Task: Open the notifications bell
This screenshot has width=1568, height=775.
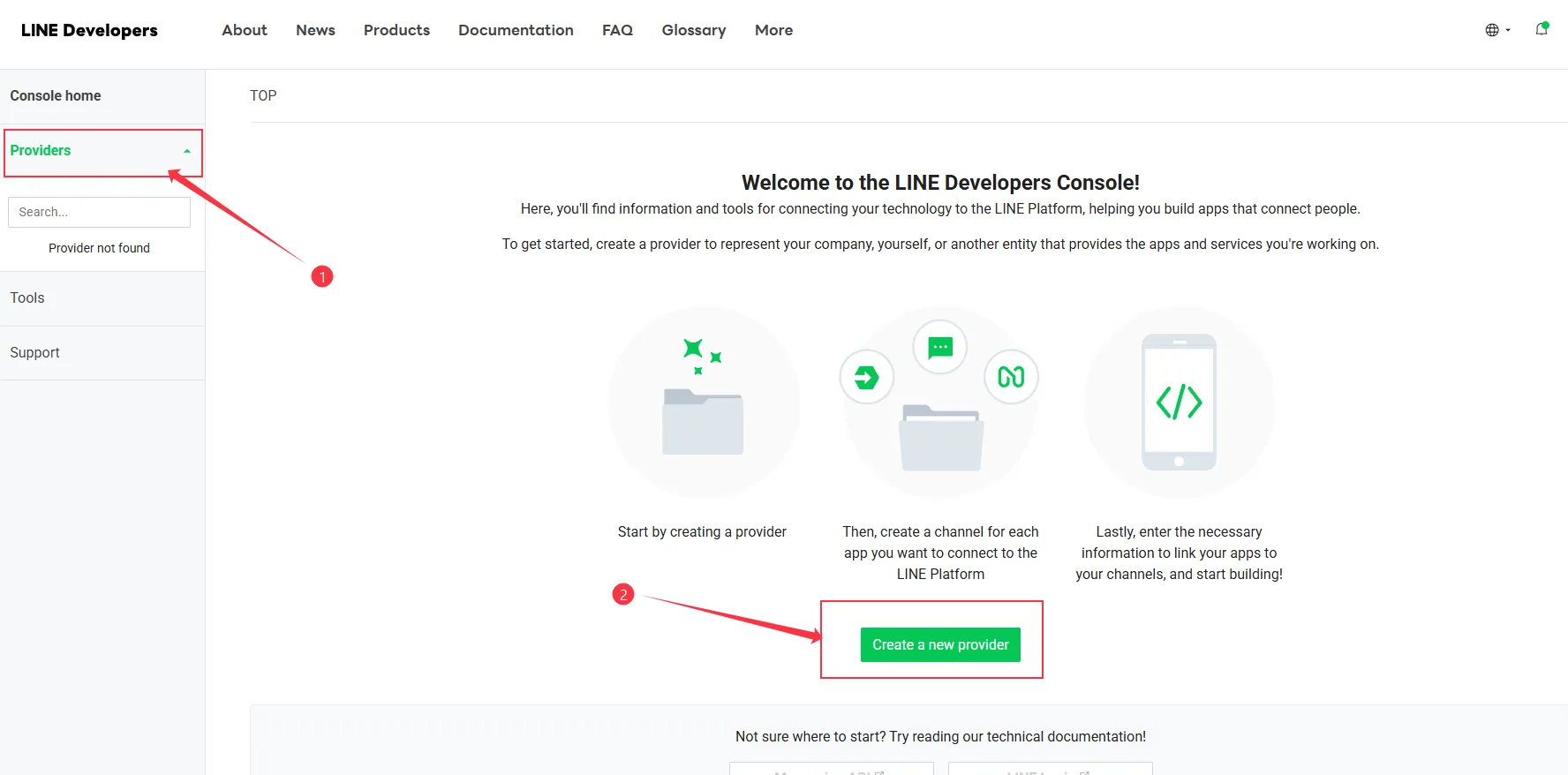Action: pos(1542,29)
